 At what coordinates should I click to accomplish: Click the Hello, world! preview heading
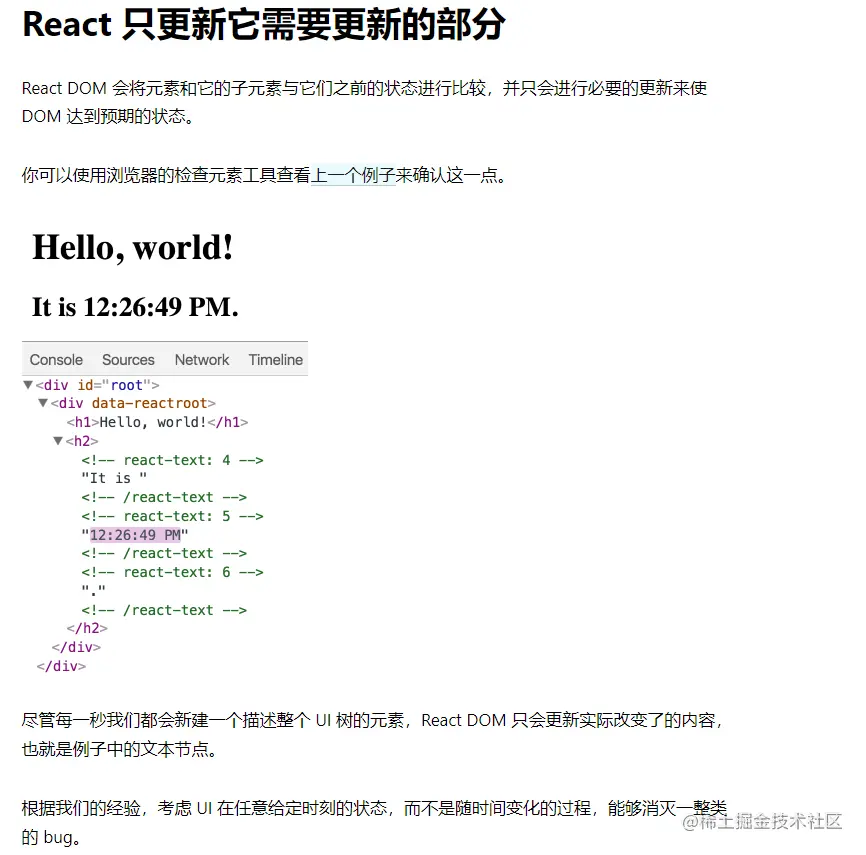[x=133, y=247]
